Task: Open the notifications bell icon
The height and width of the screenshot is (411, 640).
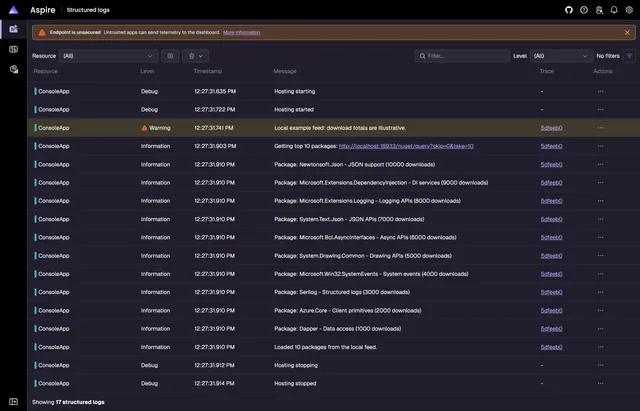Action: coord(614,10)
